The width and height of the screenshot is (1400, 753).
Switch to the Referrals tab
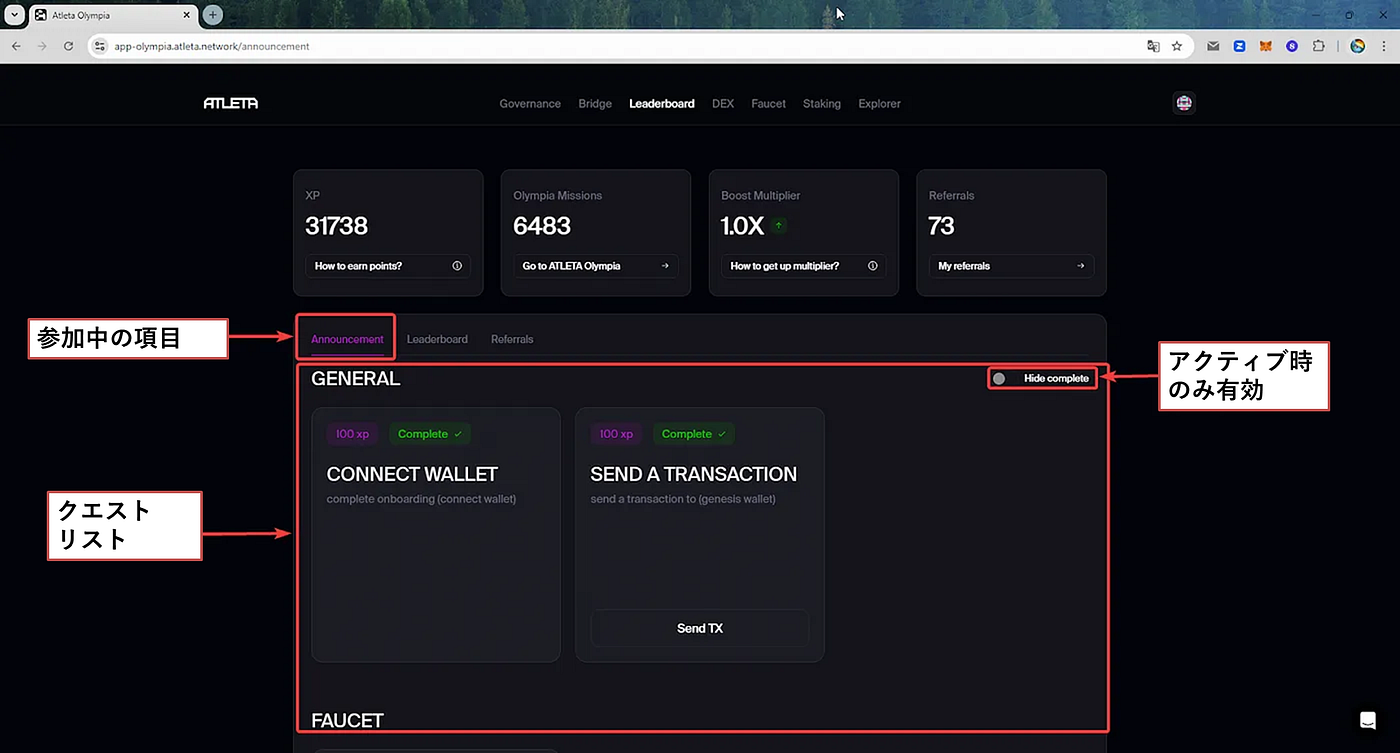click(512, 339)
